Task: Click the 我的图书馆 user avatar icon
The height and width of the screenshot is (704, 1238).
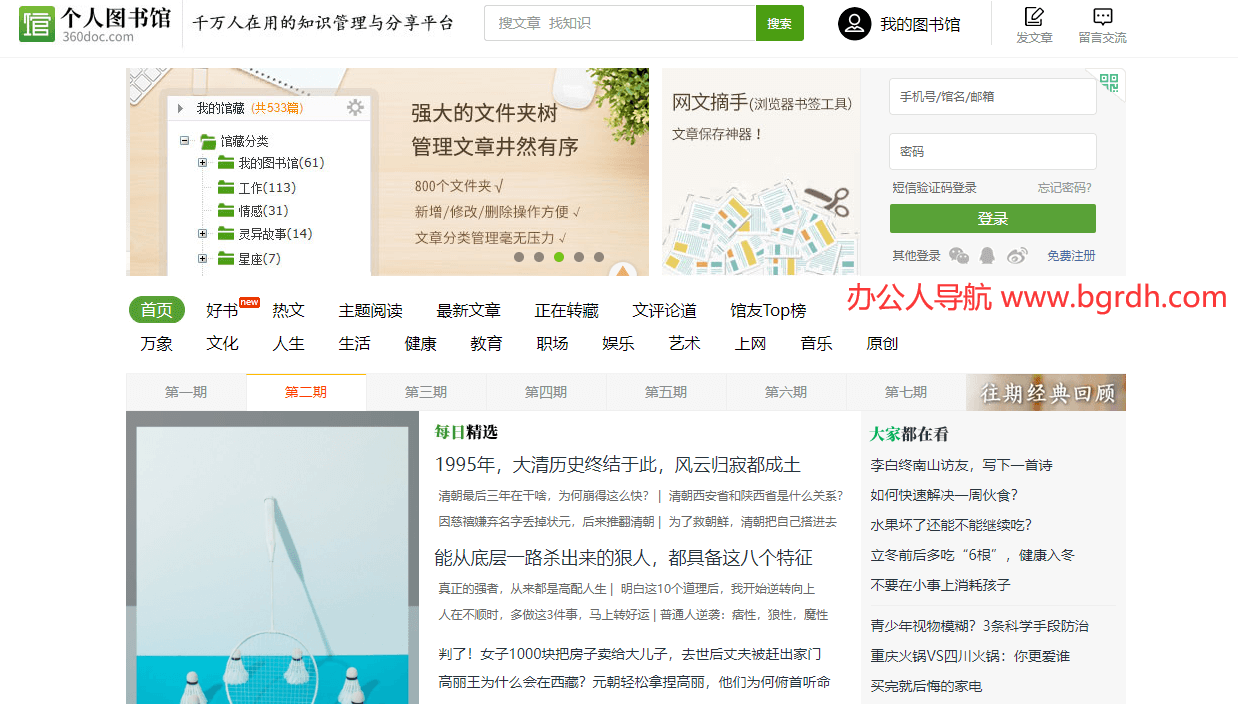Action: pyautogui.click(x=853, y=23)
